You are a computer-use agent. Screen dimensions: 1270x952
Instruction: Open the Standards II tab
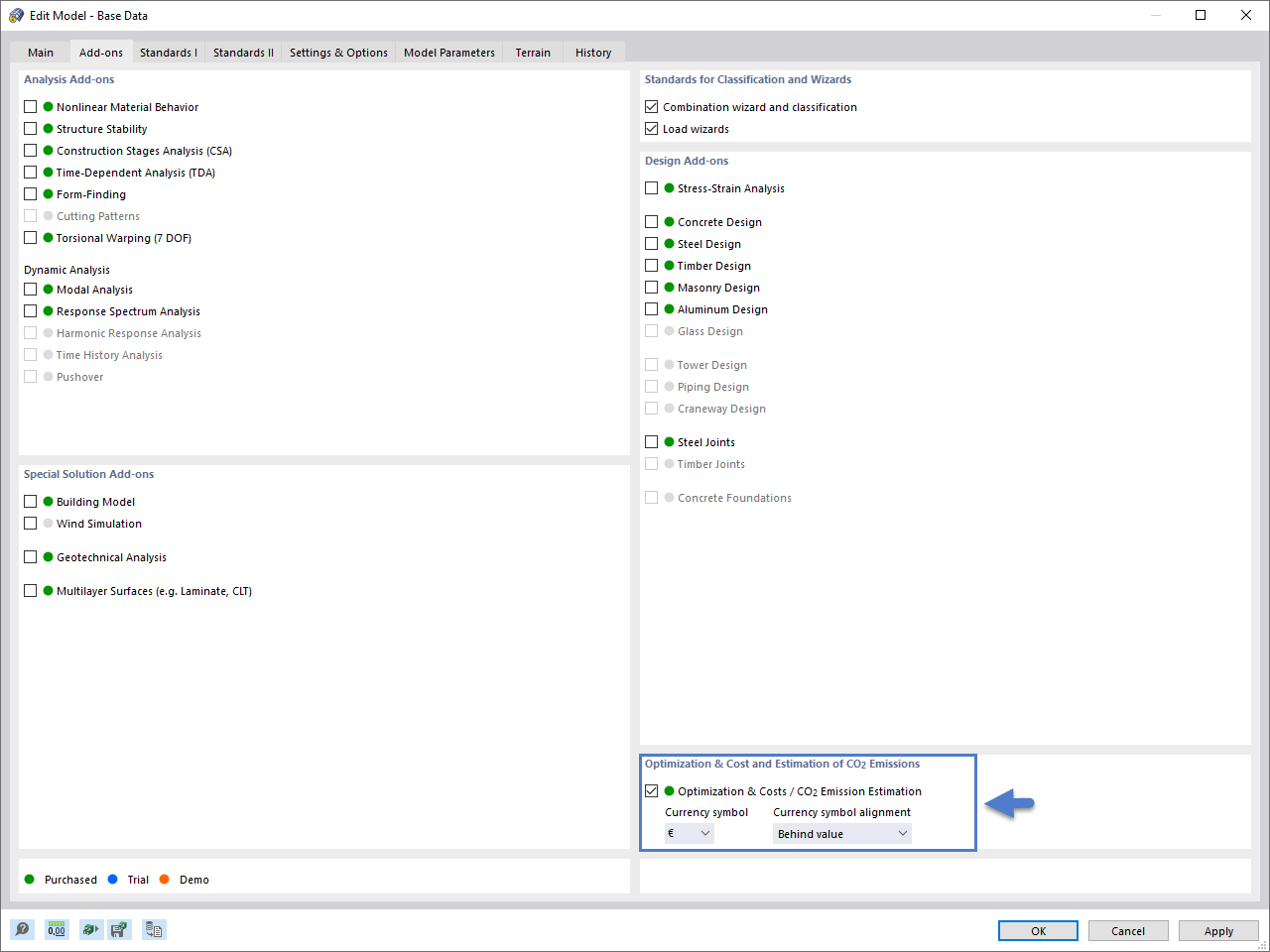tap(243, 53)
